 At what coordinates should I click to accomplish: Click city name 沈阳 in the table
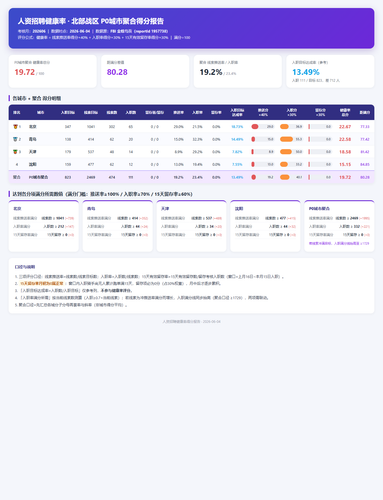pos(33,164)
